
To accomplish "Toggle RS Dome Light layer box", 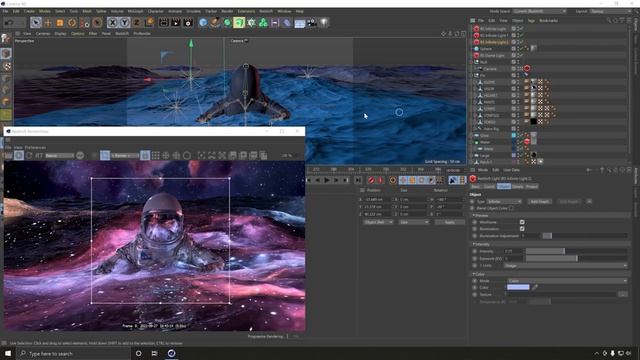I will 513,56.
